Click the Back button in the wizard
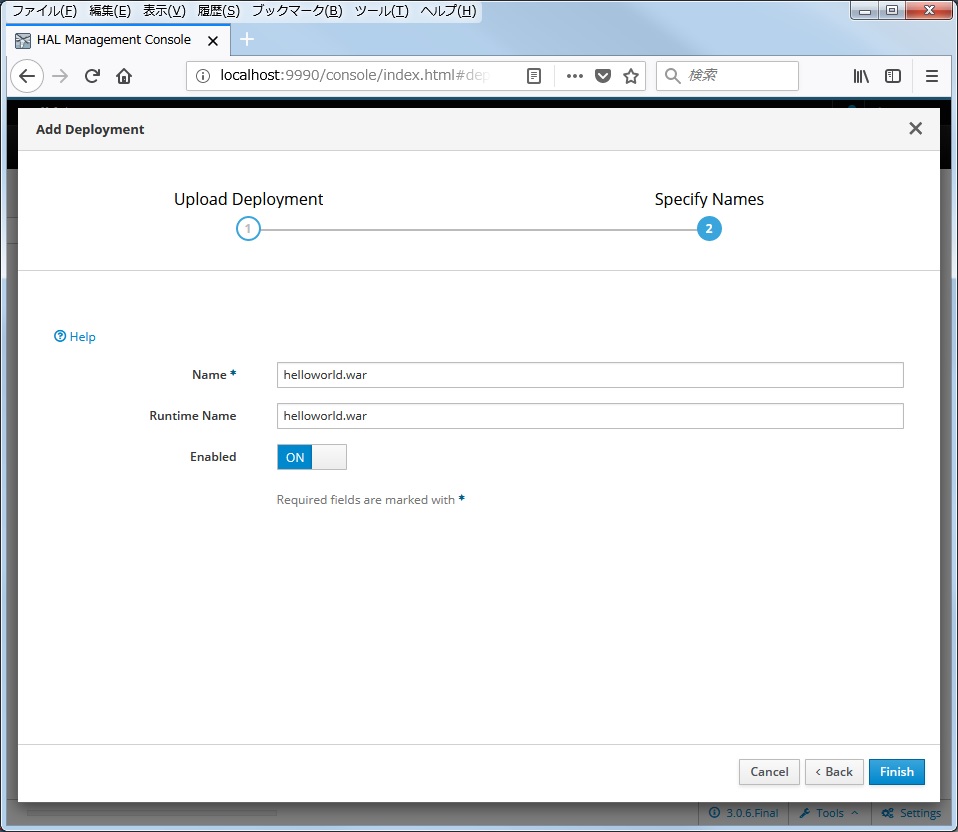This screenshot has width=958, height=832. 833,771
